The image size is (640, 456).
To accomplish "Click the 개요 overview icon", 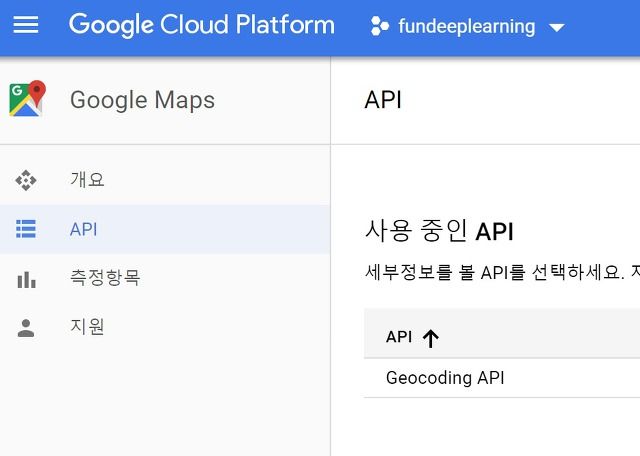I will (x=26, y=180).
